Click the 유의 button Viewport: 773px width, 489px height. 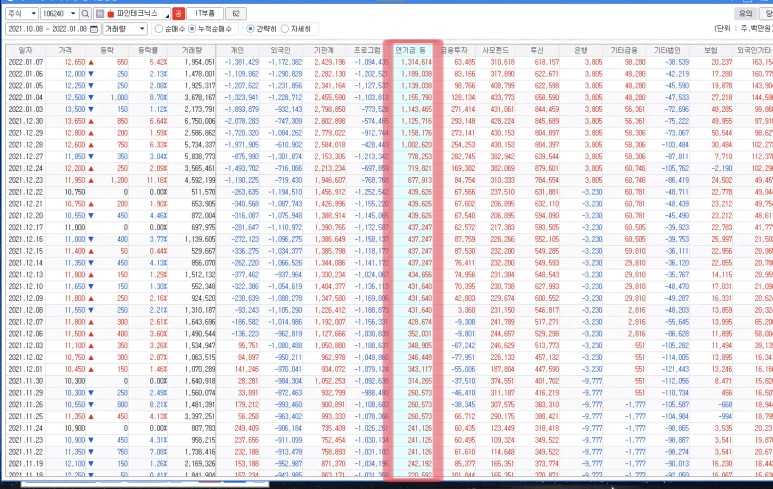[x=746, y=13]
